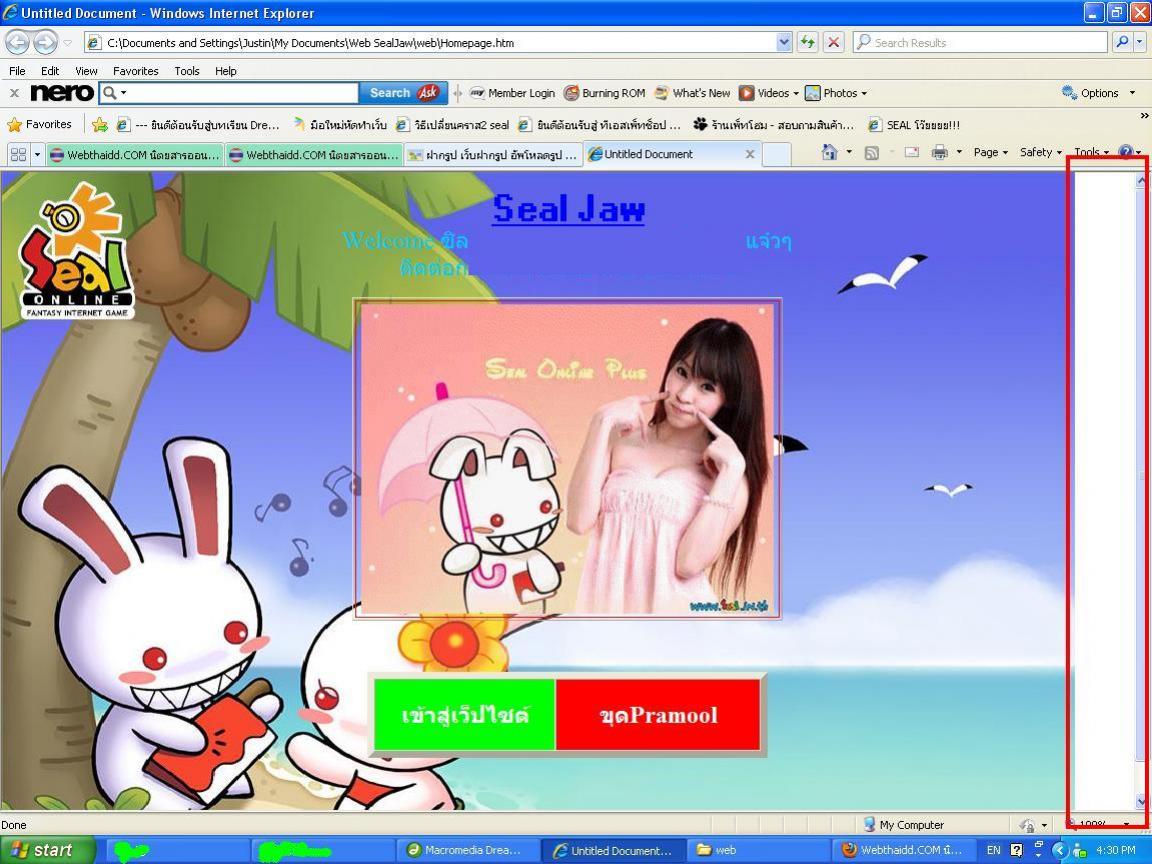Open the 'ร้านเพ็ทโฮม' favorites link
The height and width of the screenshot is (864, 1152).
click(774, 124)
